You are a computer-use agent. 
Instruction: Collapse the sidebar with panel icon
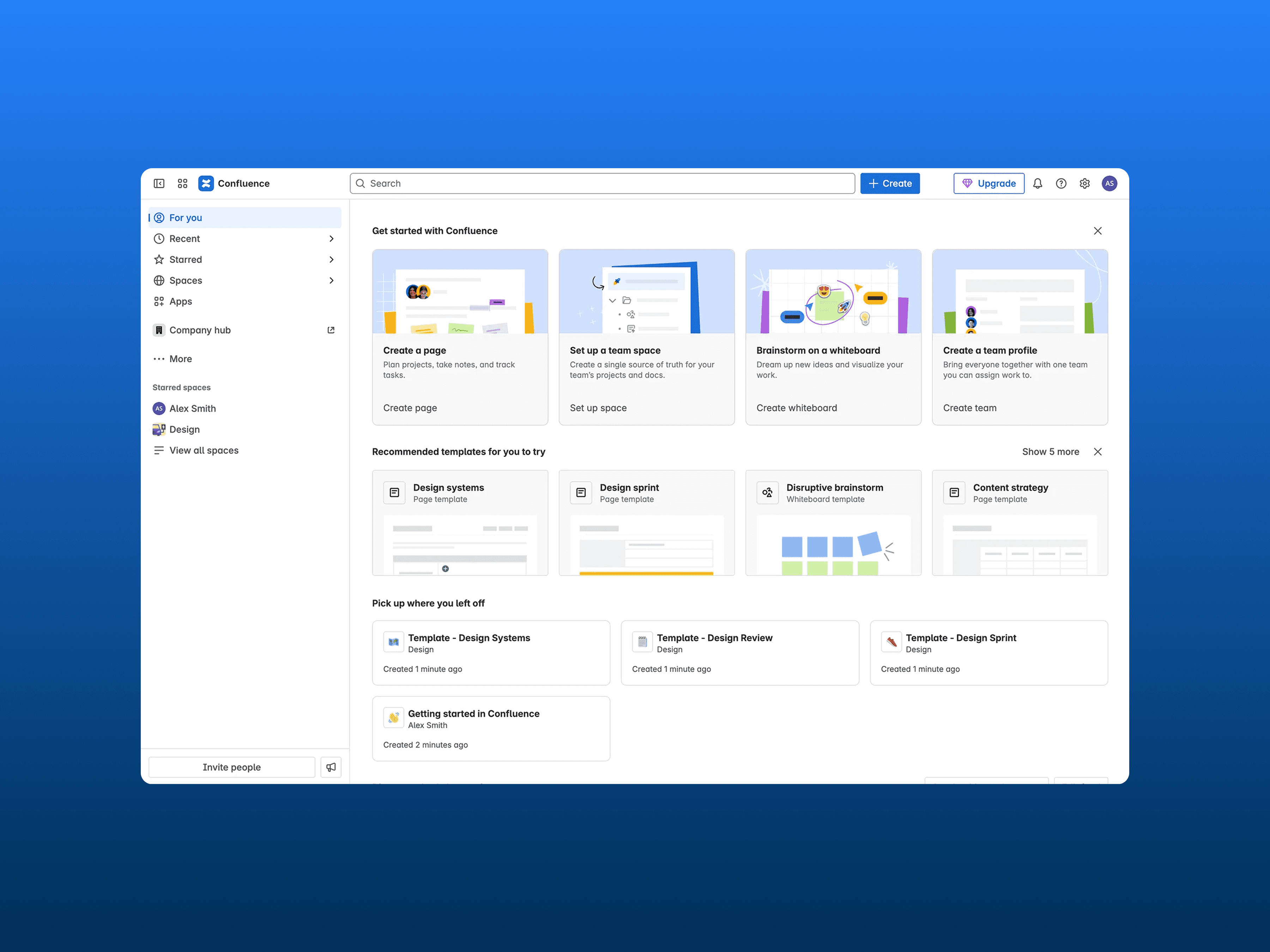tap(159, 184)
